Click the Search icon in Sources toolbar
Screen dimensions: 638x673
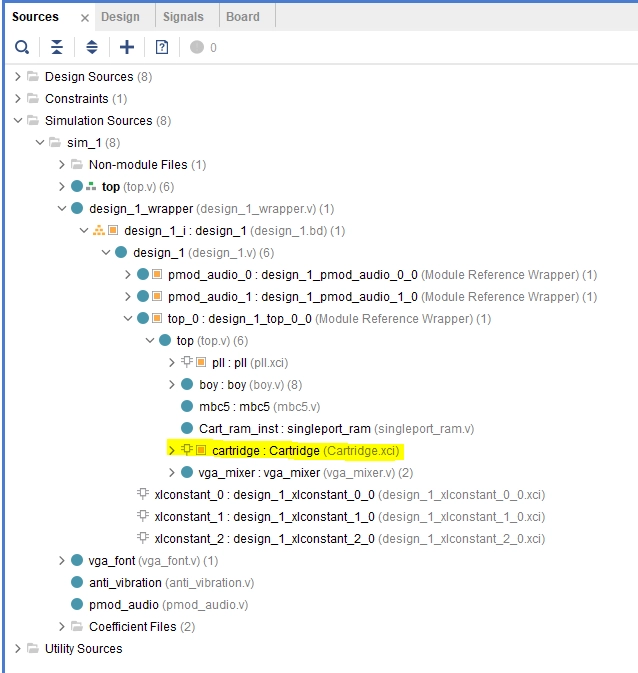22,47
